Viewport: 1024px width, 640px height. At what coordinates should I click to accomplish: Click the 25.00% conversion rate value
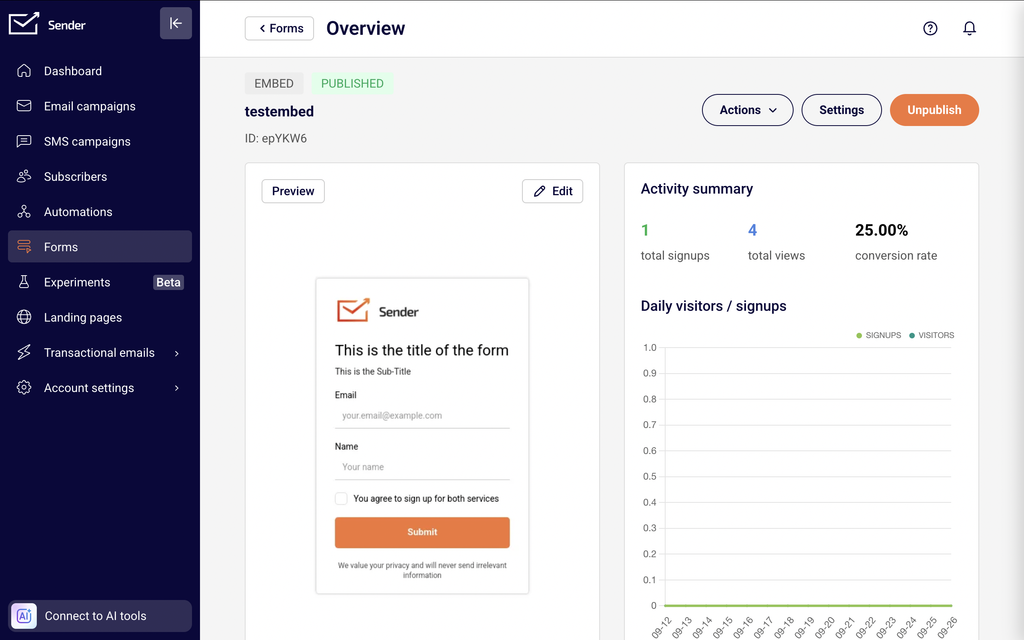[881, 231]
